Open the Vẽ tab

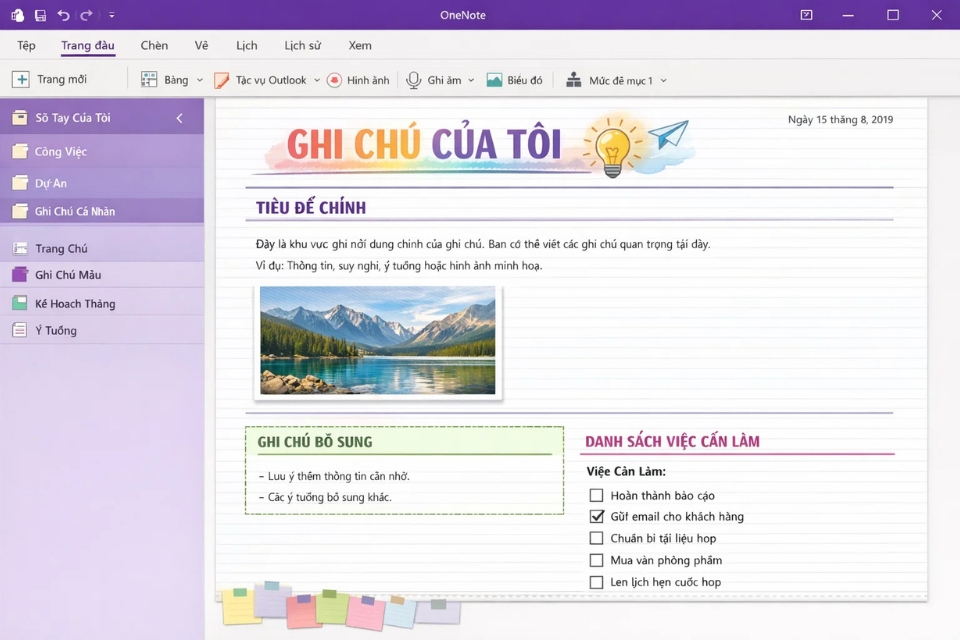[x=202, y=45]
